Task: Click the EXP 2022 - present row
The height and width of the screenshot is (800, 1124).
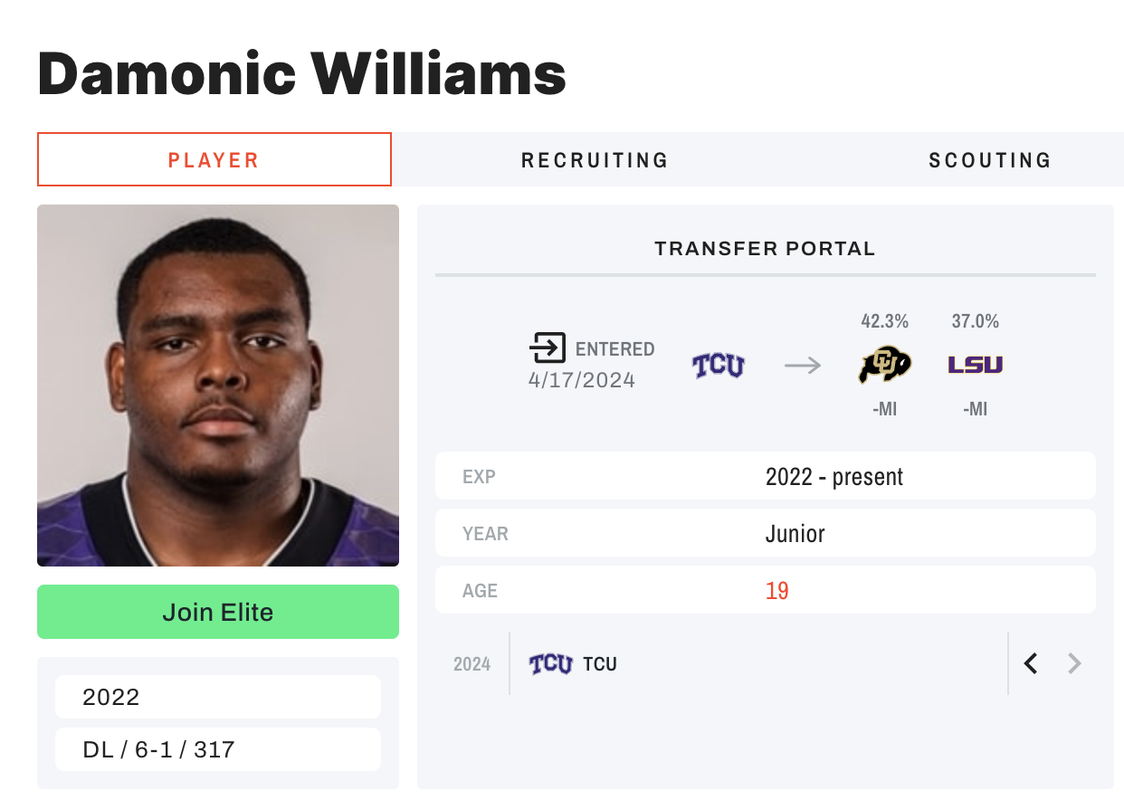Action: click(x=766, y=476)
